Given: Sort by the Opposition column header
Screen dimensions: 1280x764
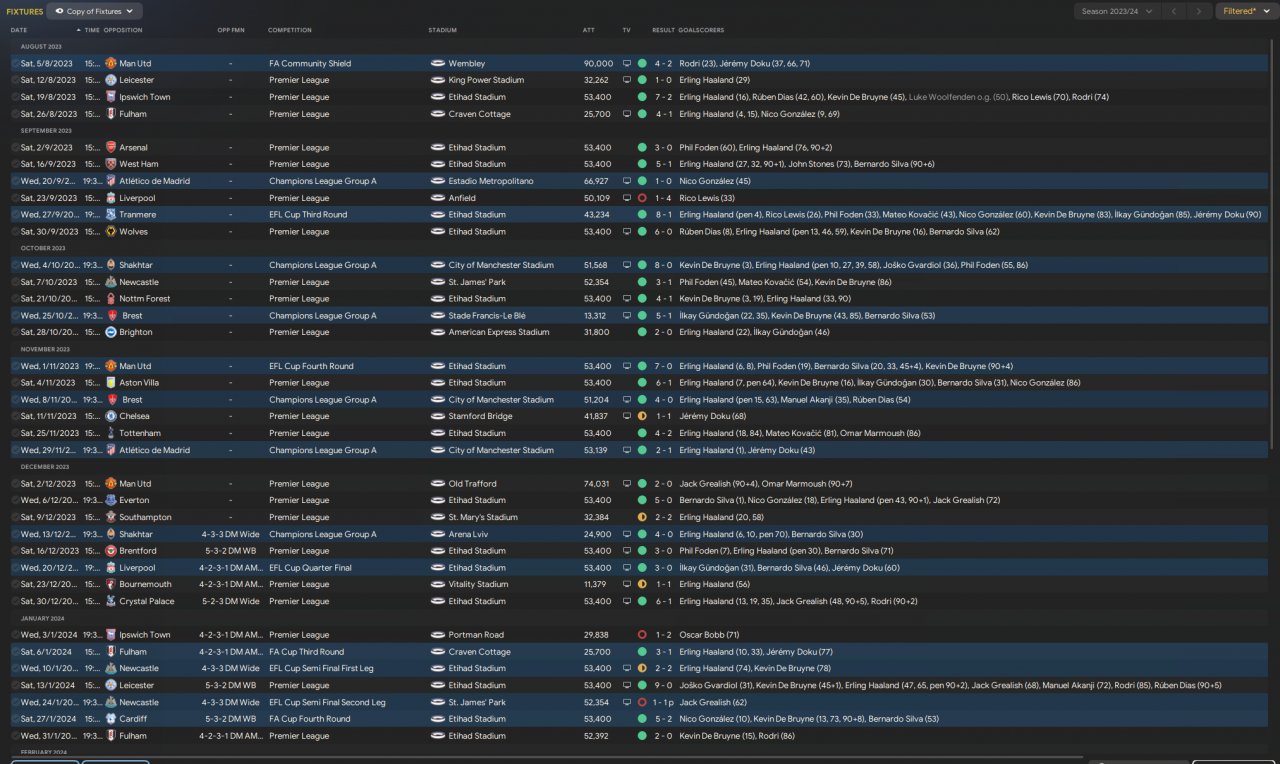Looking at the screenshot, I should click(x=123, y=30).
